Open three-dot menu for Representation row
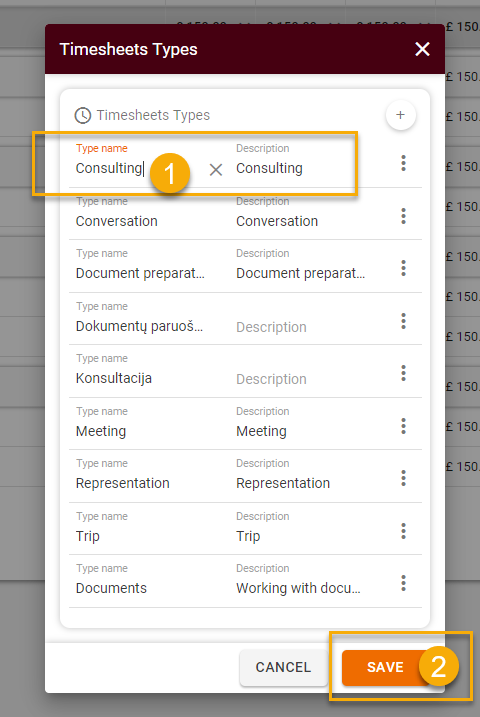The height and width of the screenshot is (717, 480). [x=403, y=478]
